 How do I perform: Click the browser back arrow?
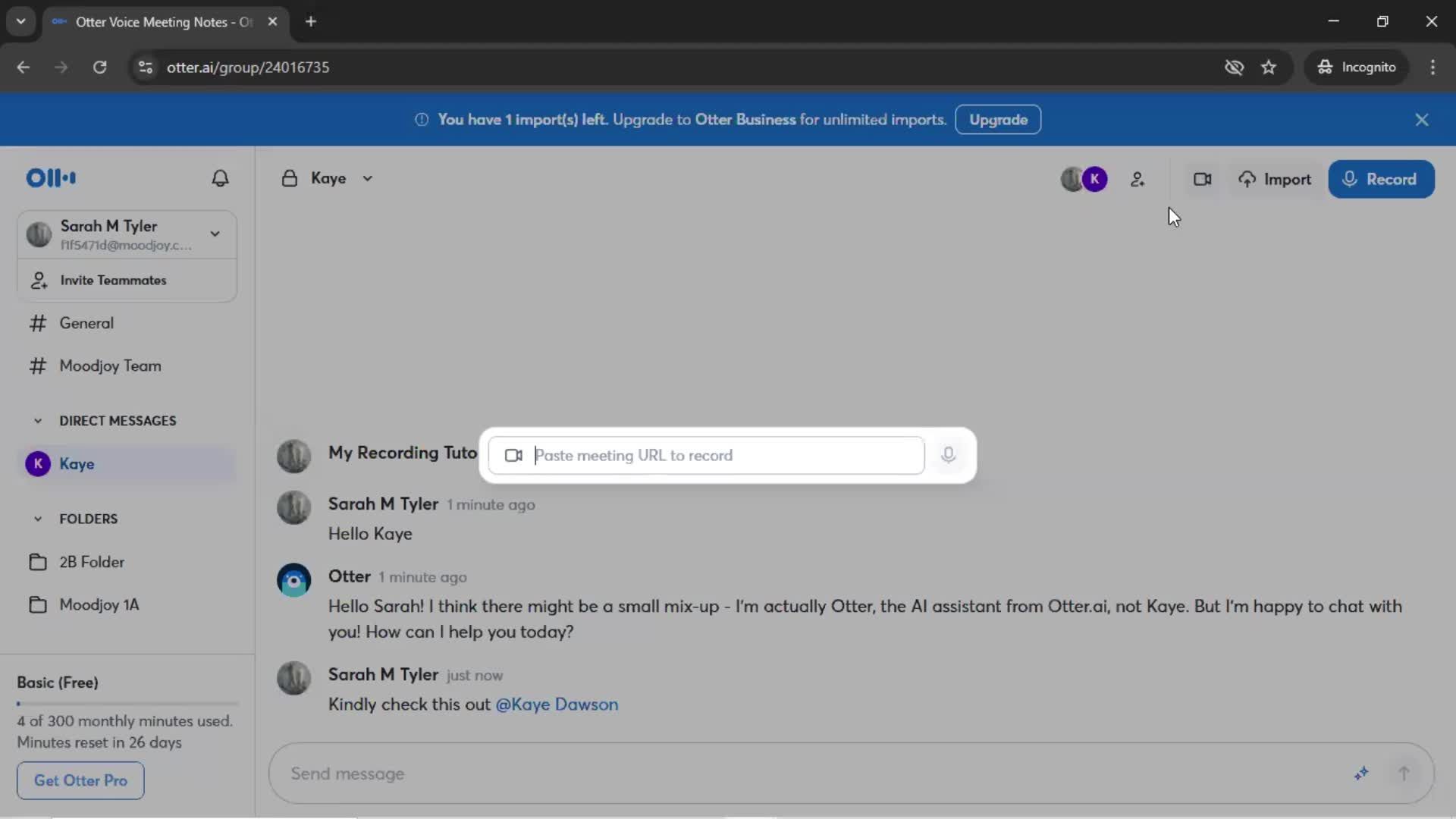24,67
